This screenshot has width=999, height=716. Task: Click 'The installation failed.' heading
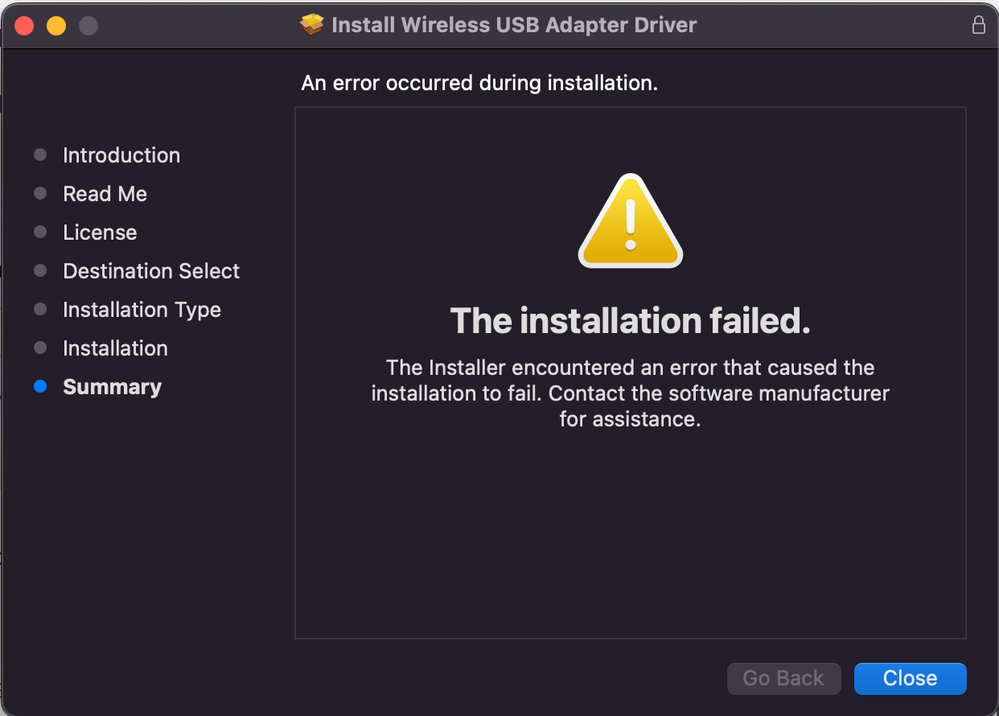click(630, 321)
